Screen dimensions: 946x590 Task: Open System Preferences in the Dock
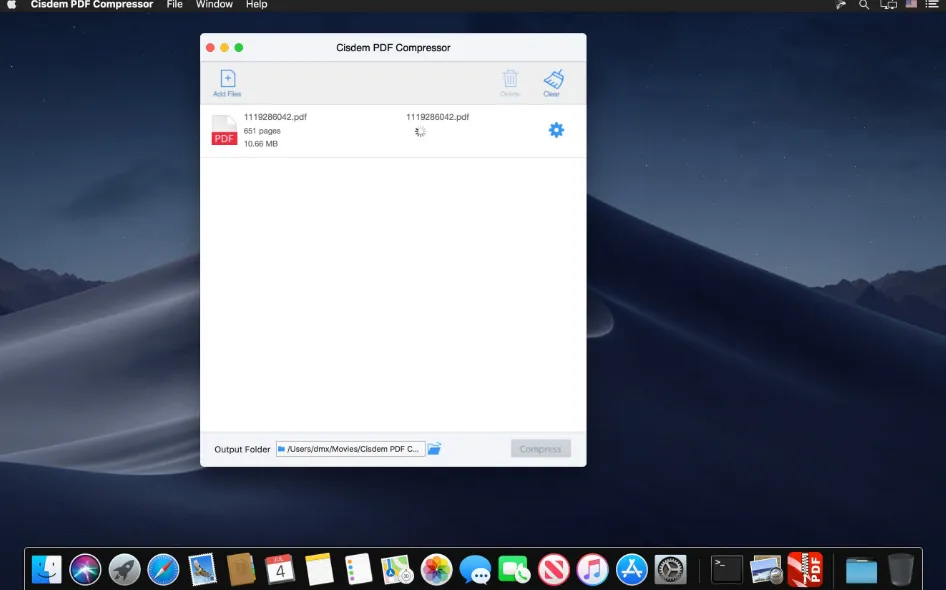click(670, 569)
